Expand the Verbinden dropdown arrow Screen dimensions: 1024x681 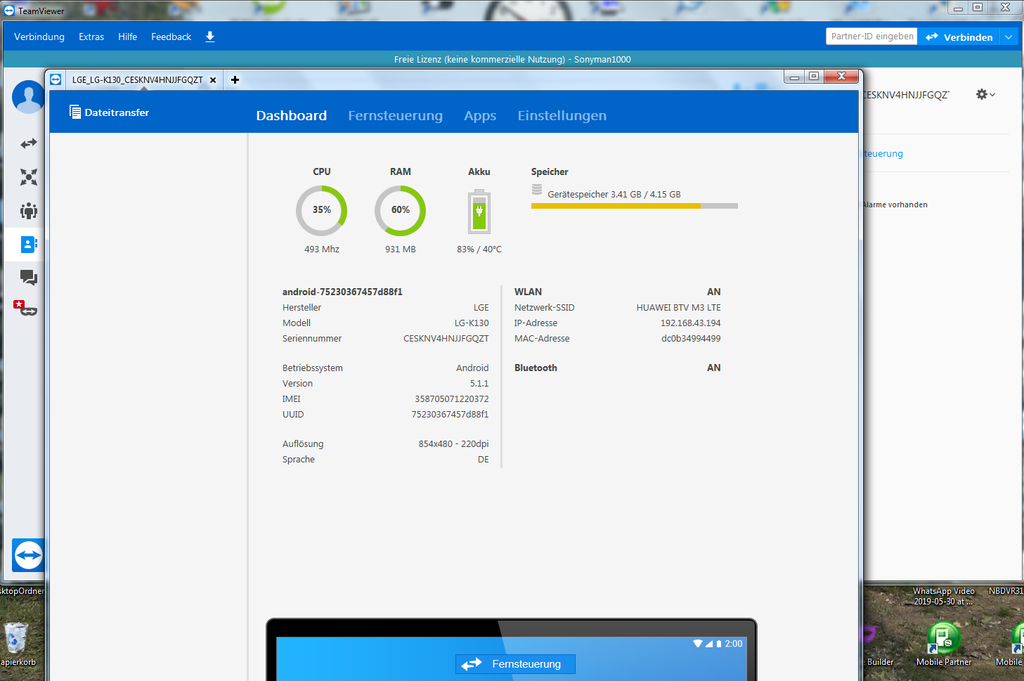click(1008, 37)
